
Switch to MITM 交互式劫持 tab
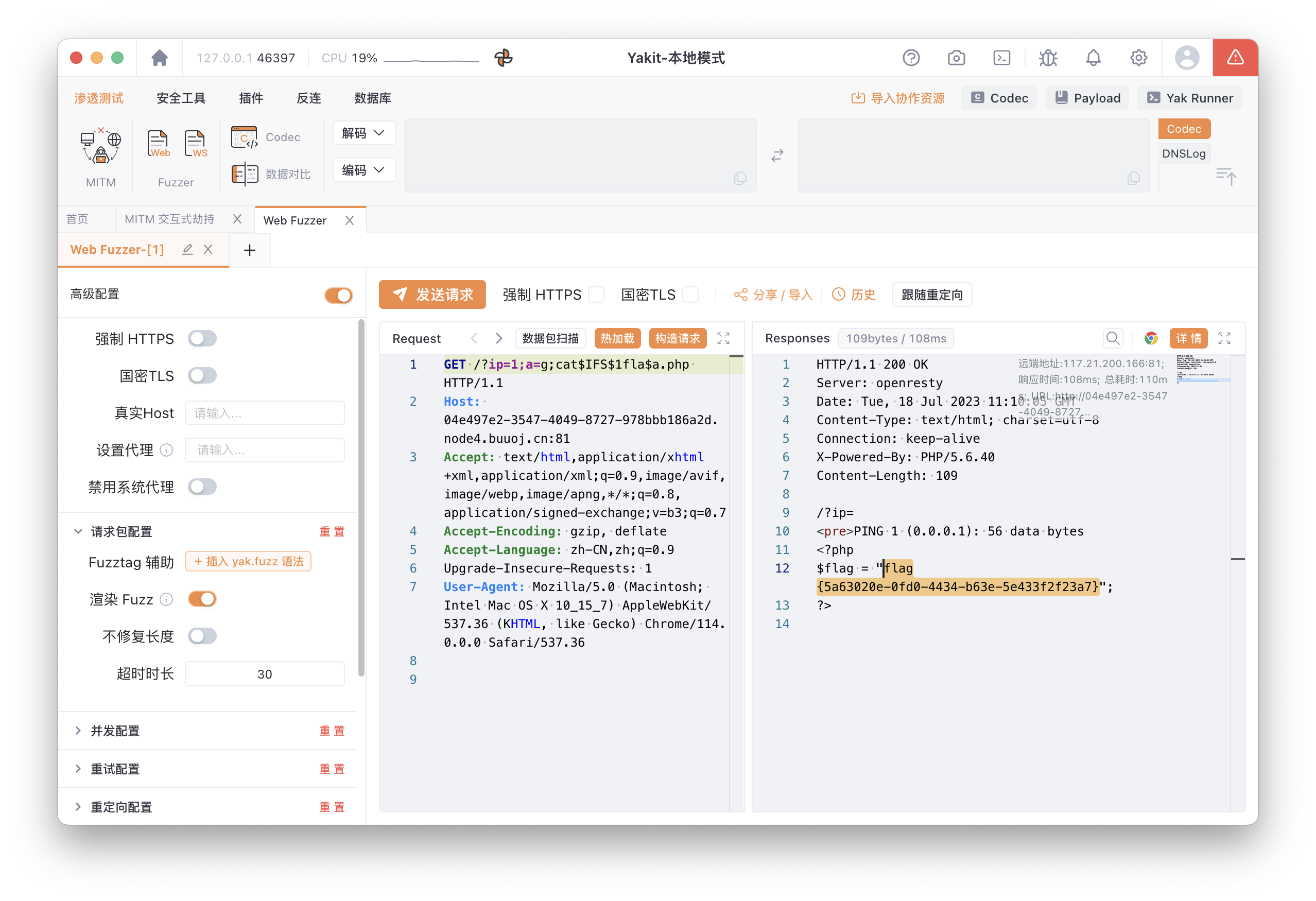pos(169,220)
